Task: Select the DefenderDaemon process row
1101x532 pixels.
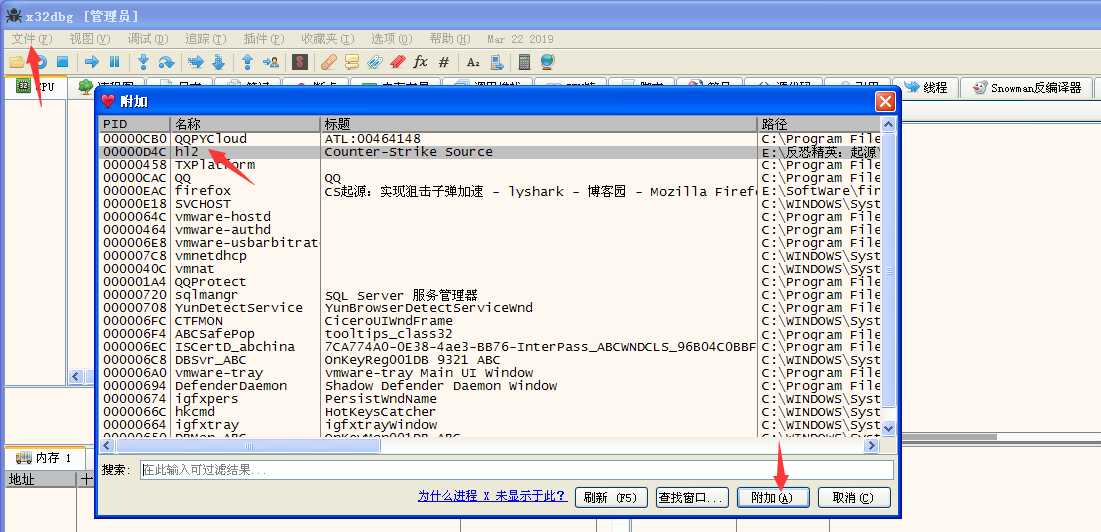Action: [489, 386]
